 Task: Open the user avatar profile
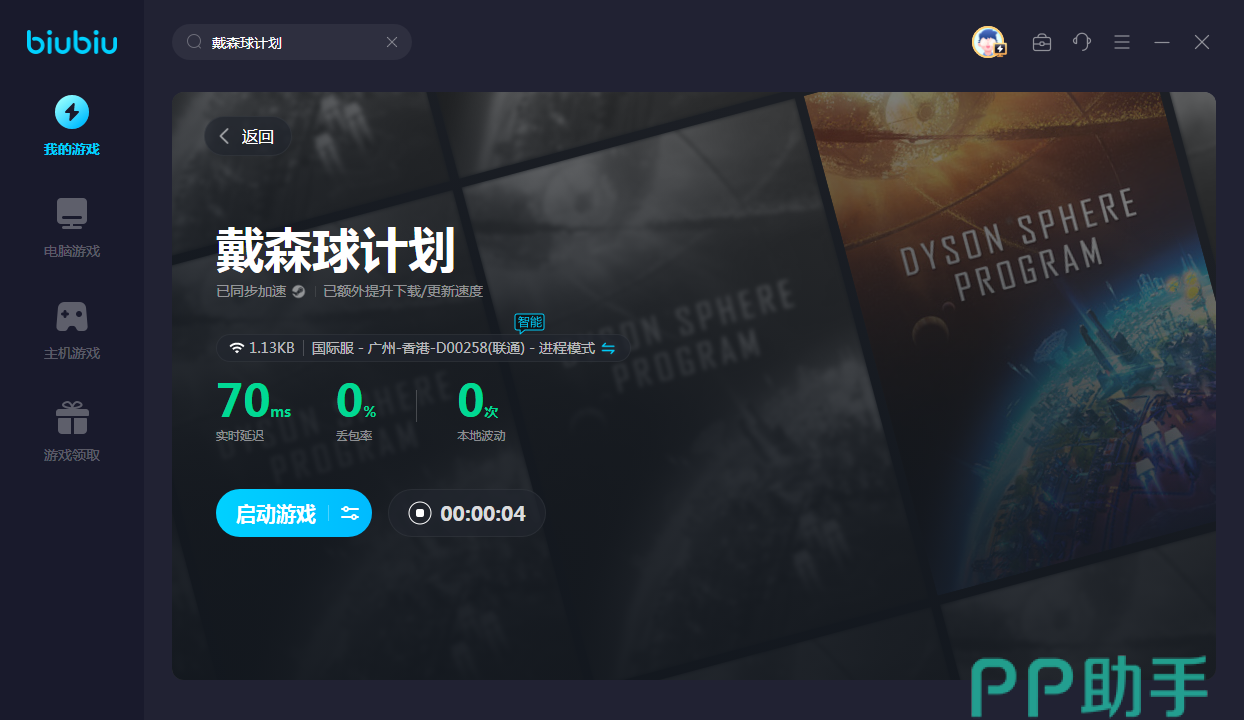[988, 42]
